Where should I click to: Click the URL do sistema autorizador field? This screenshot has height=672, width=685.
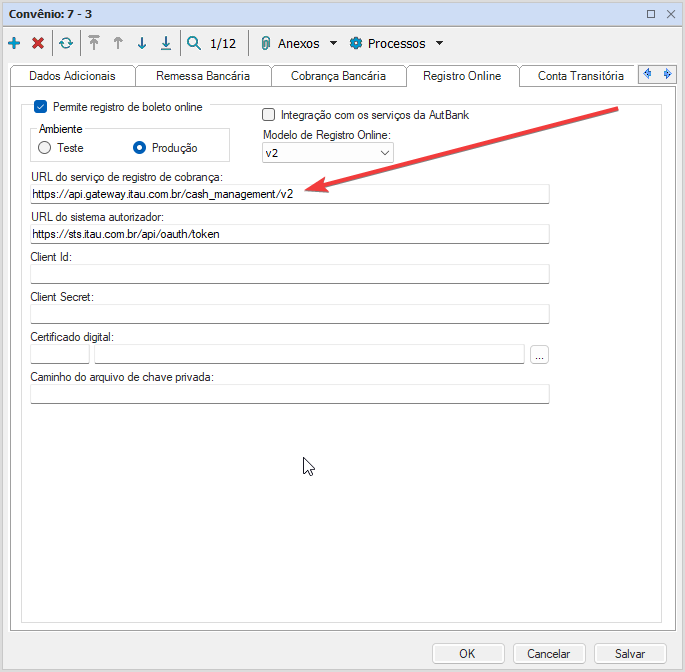coord(290,234)
